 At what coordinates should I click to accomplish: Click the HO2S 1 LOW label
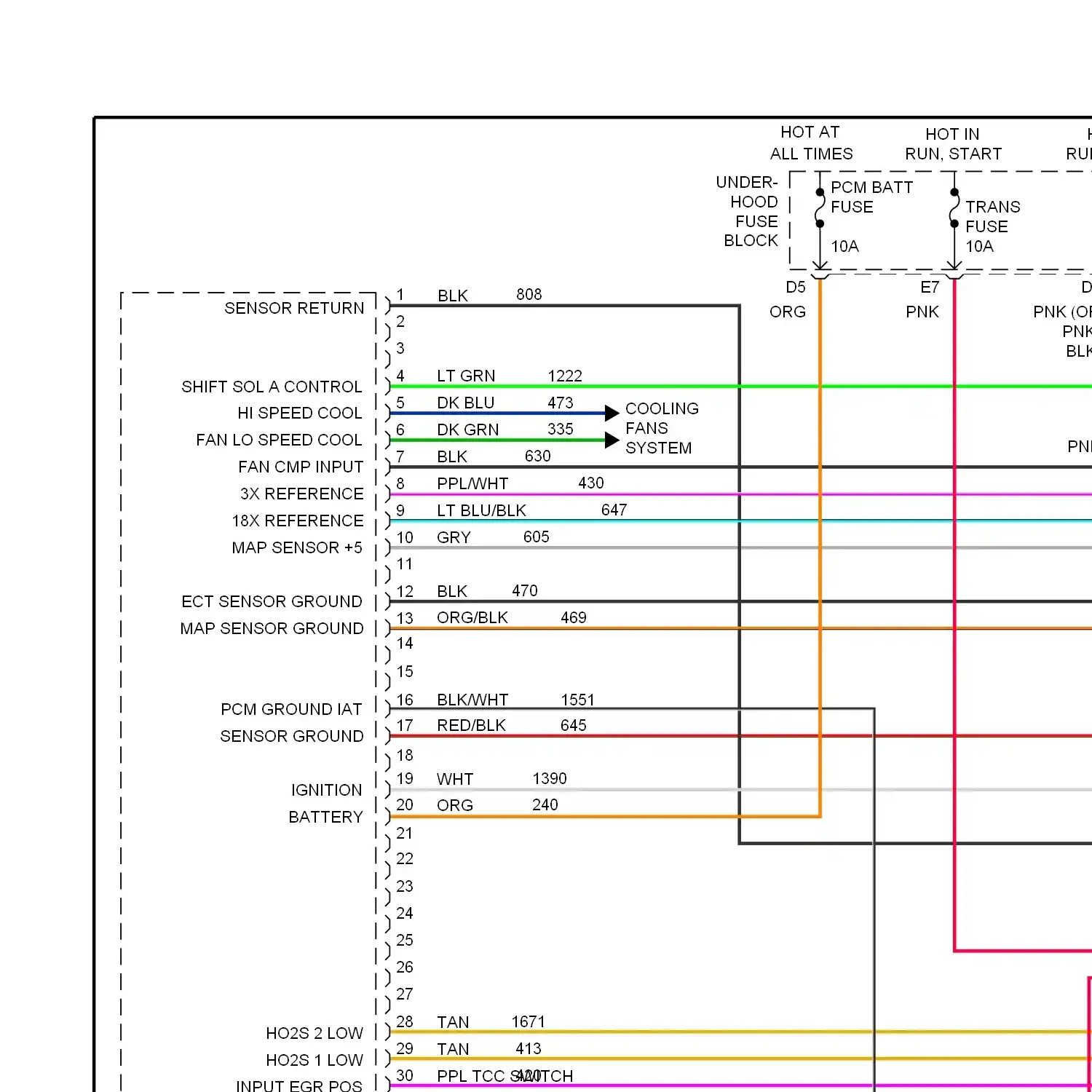pyautogui.click(x=314, y=1060)
